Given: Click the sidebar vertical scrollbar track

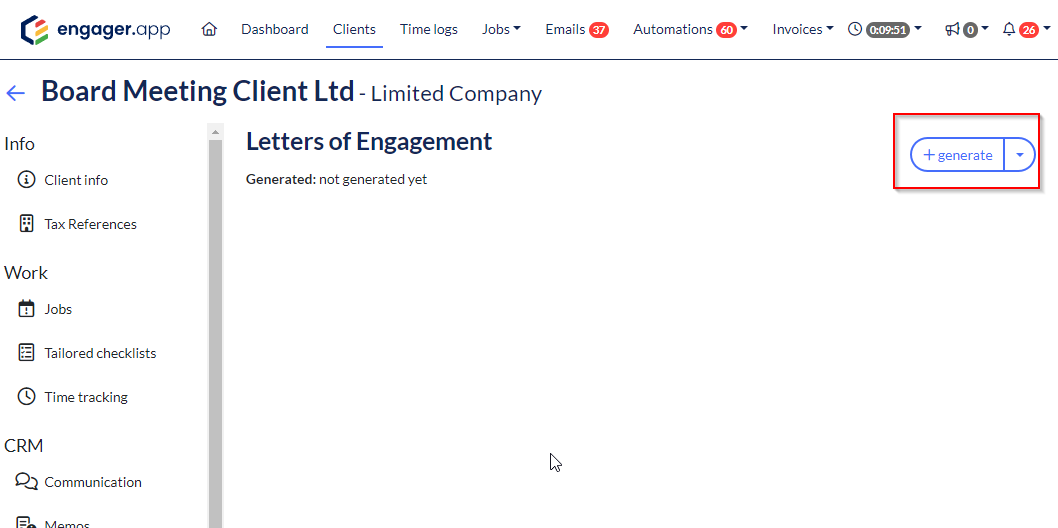Looking at the screenshot, I should click(215, 334).
